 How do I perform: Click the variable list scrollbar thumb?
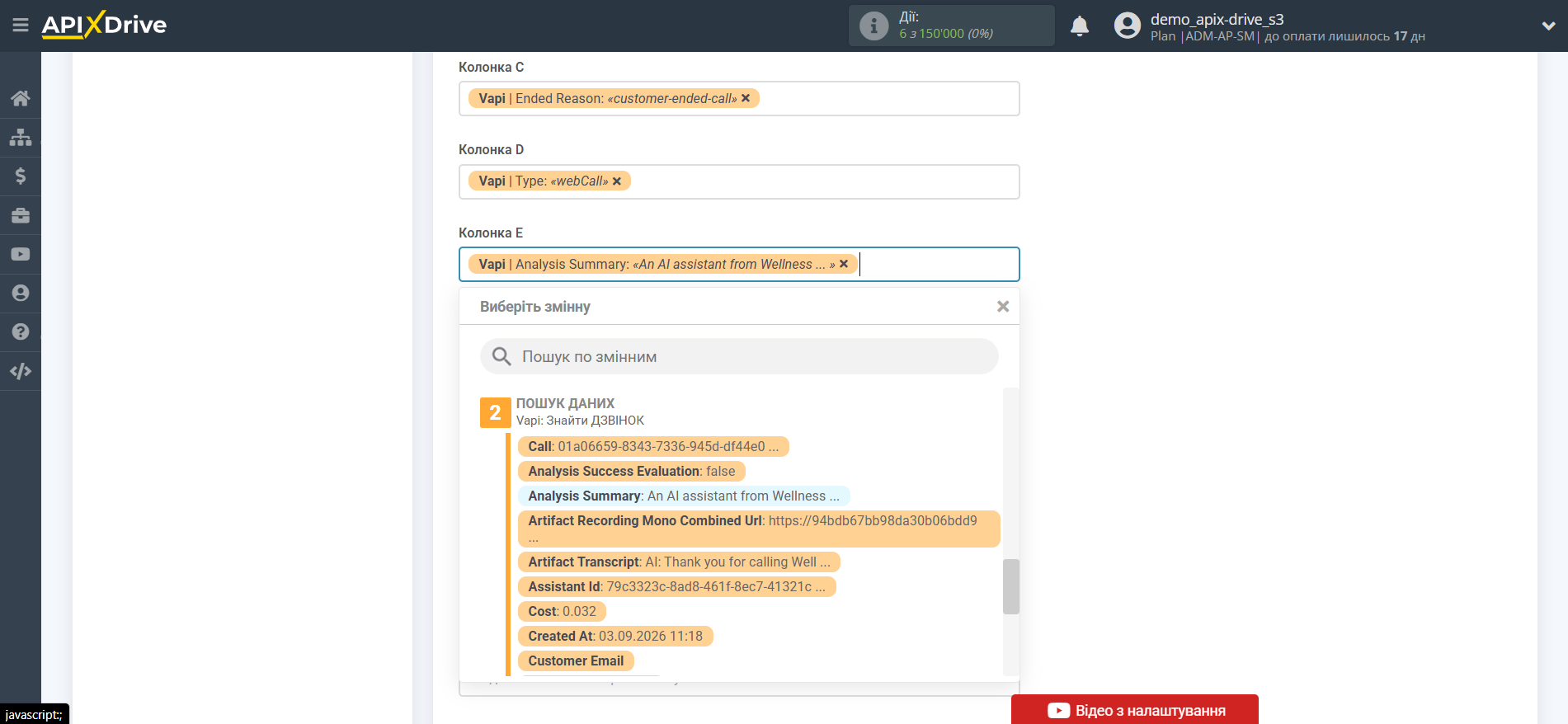1011,586
